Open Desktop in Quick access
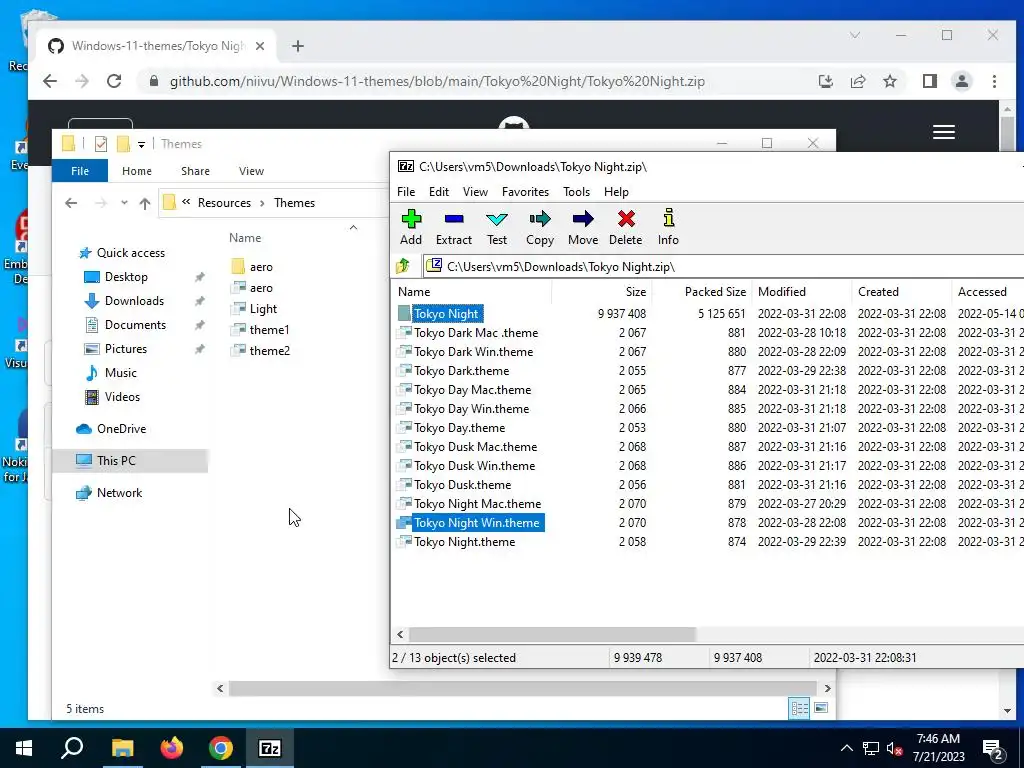This screenshot has height=768, width=1024. pyautogui.click(x=125, y=277)
